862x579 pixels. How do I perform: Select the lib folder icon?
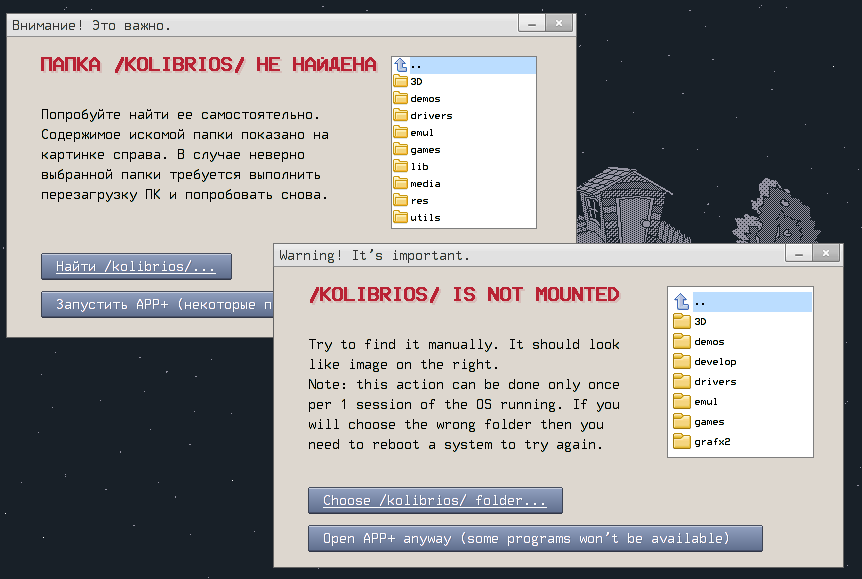coord(400,167)
